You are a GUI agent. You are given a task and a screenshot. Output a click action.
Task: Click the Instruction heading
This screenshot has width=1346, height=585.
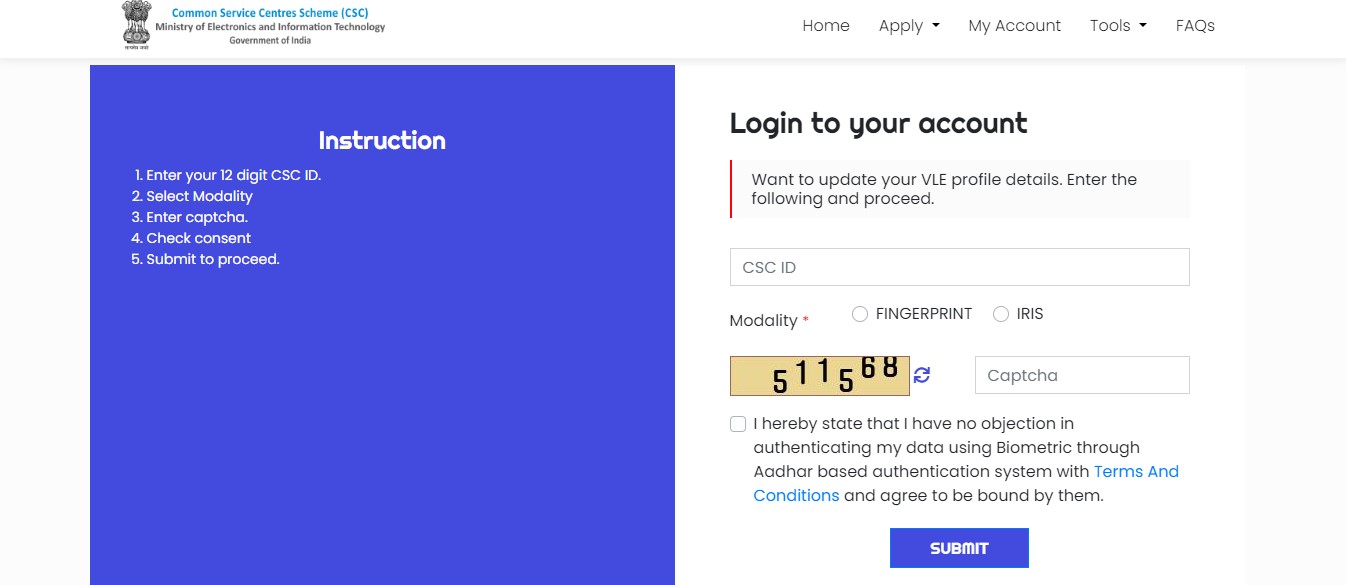[382, 141]
